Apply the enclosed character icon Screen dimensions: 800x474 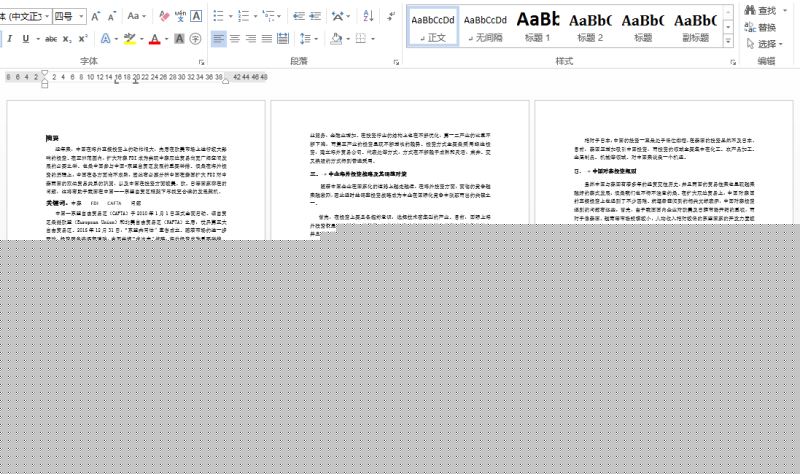pyautogui.click(x=196, y=39)
